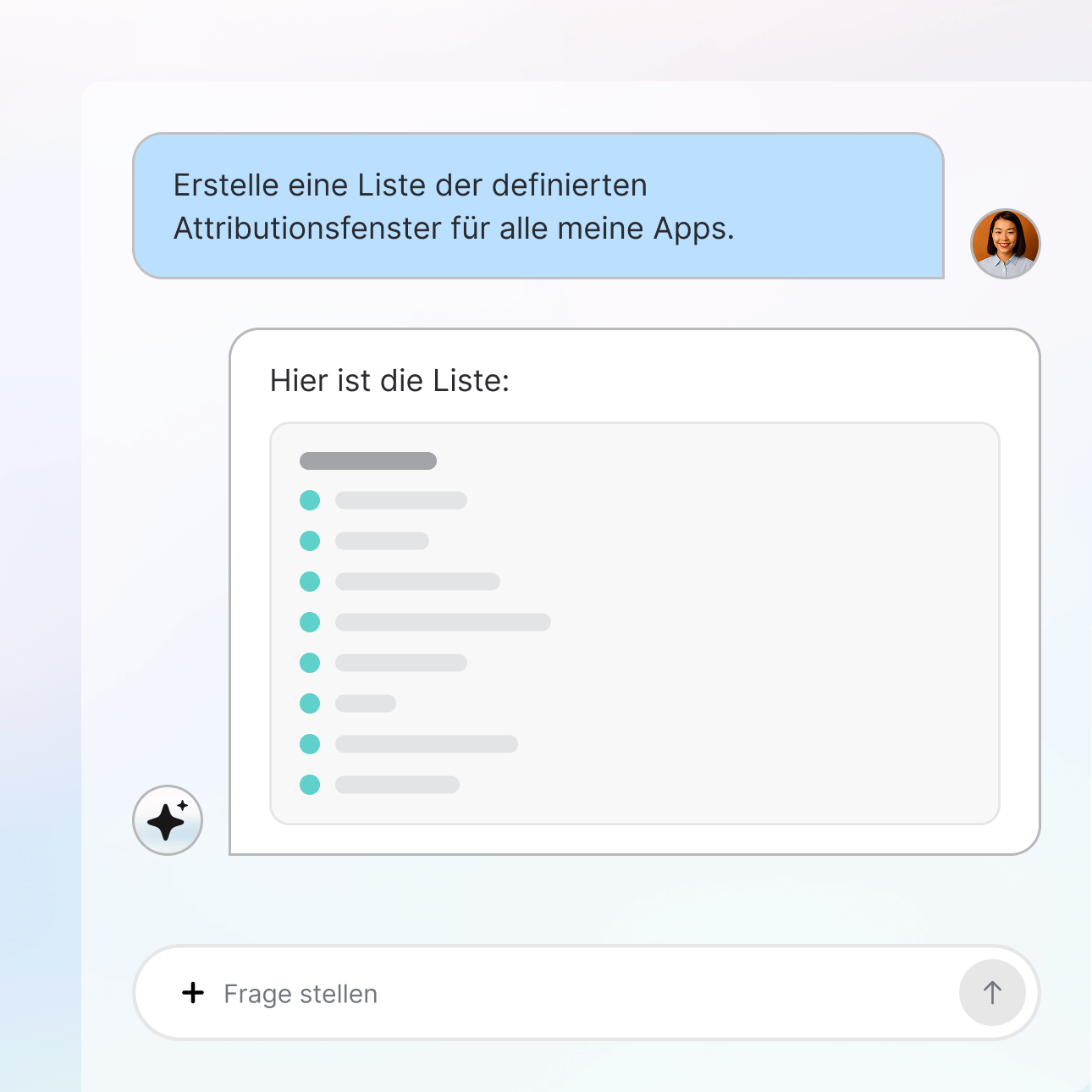Image resolution: width=1092 pixels, height=1092 pixels.
Task: Select the last teal bullet in list
Action: click(x=310, y=785)
